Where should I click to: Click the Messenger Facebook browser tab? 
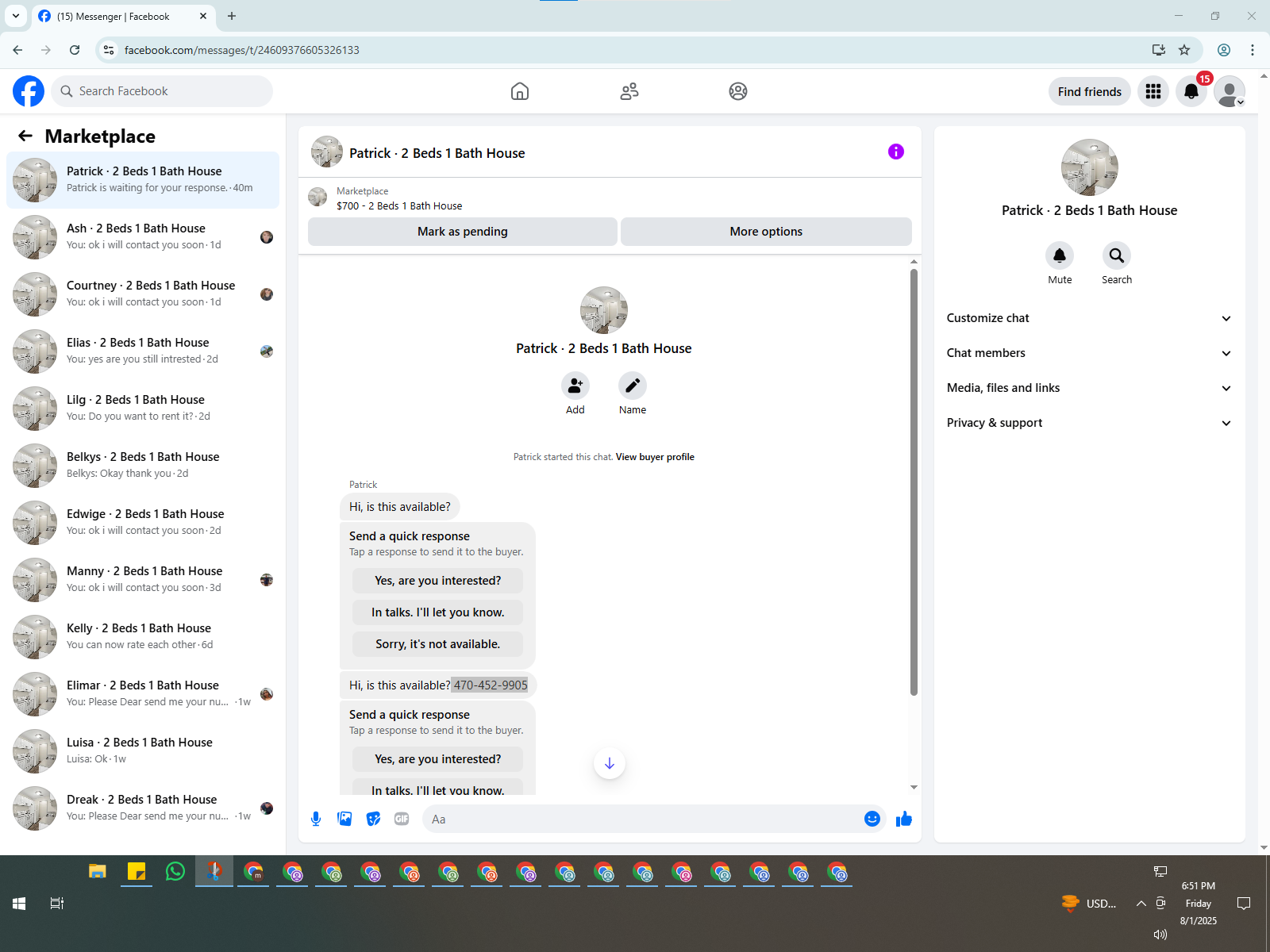pos(123,16)
